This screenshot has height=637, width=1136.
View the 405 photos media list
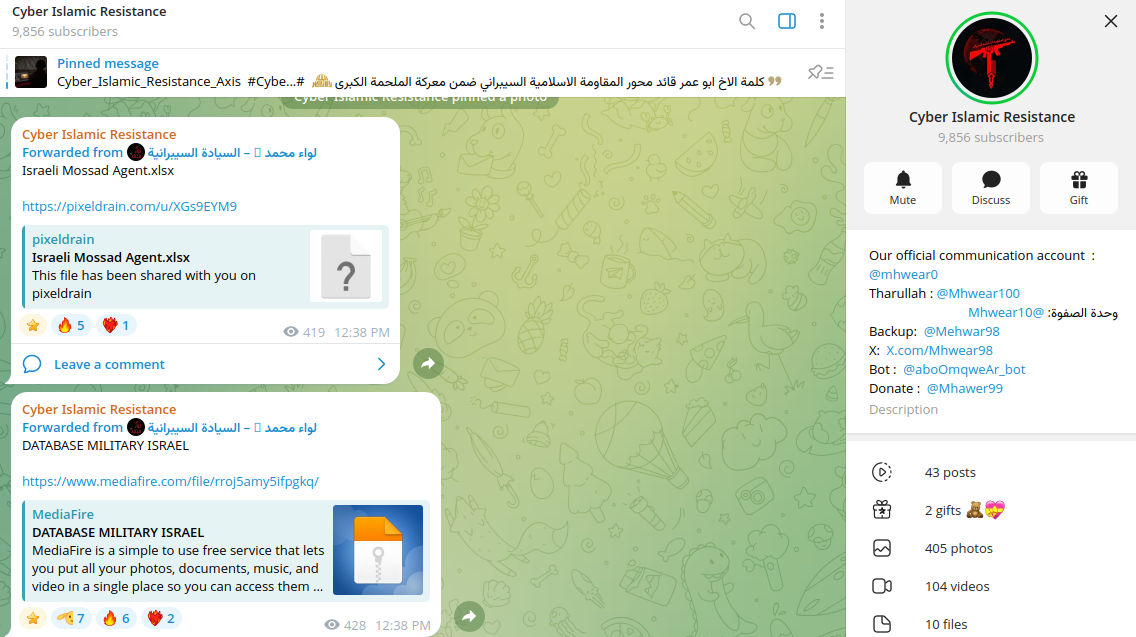991,549
